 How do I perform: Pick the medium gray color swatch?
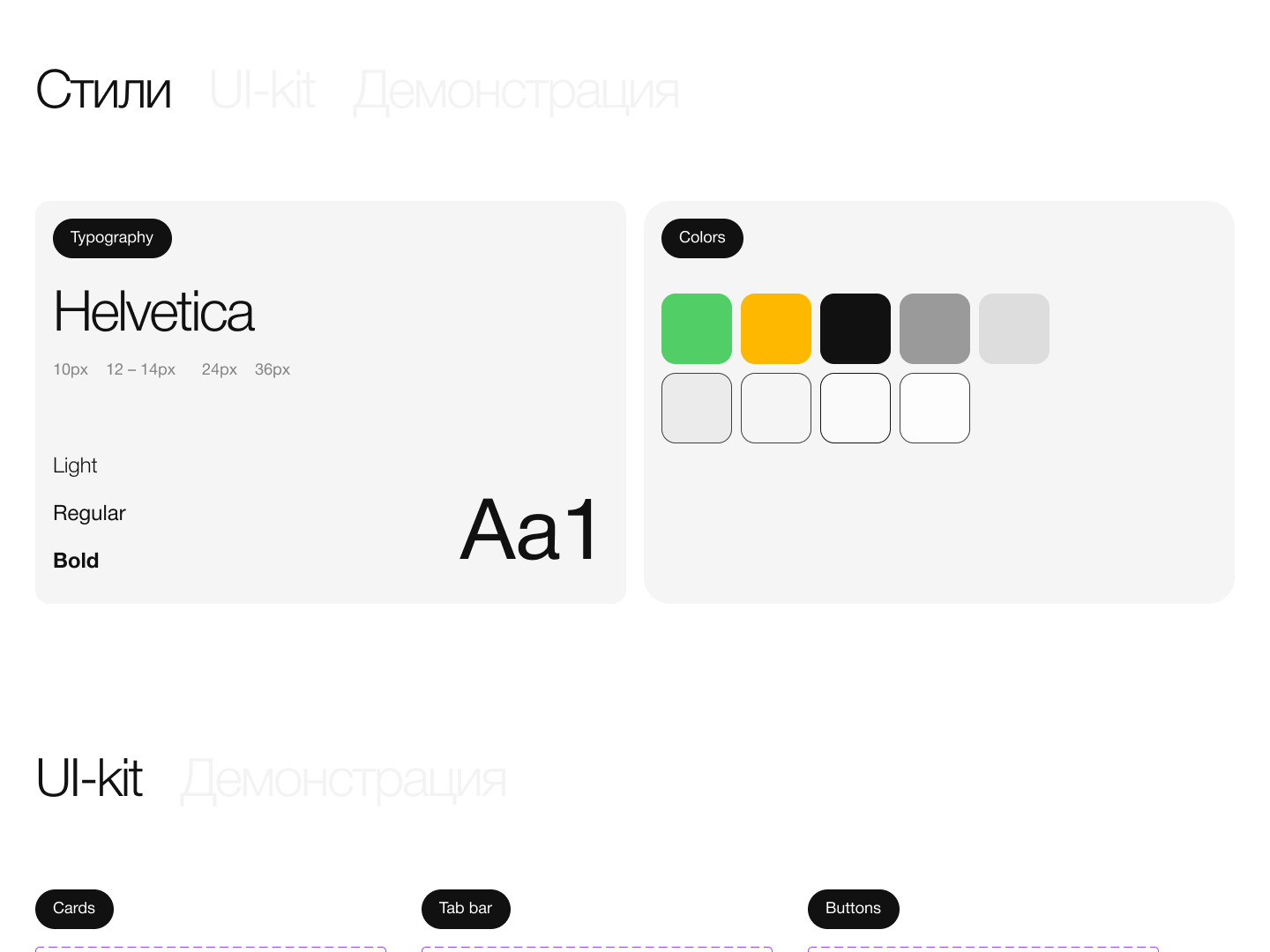coord(935,329)
